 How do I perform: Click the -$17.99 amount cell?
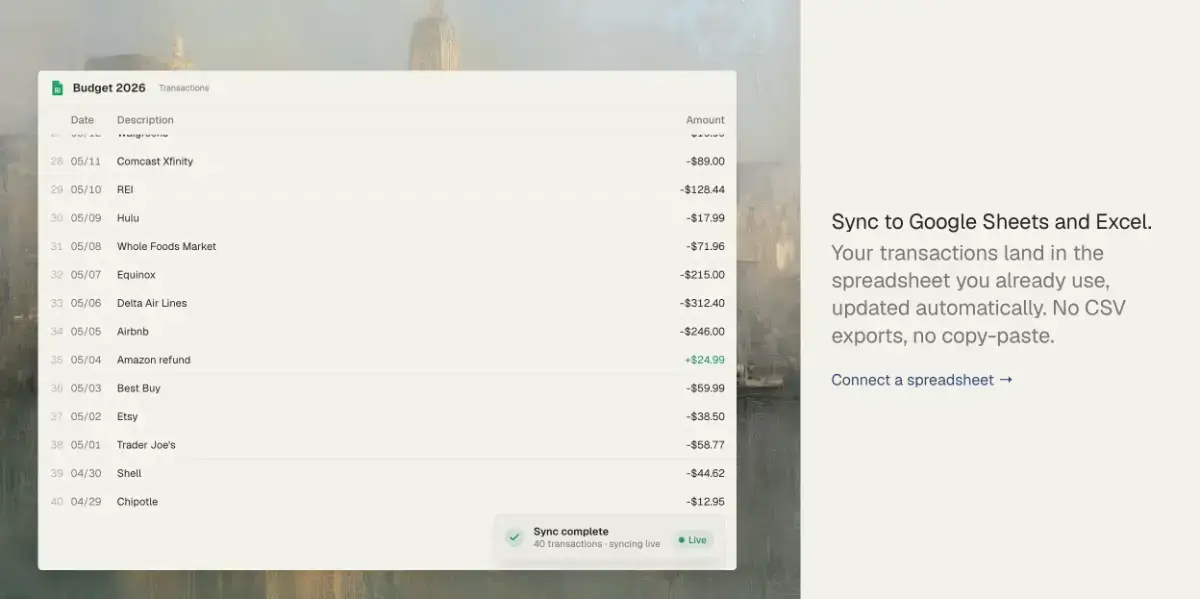point(705,218)
